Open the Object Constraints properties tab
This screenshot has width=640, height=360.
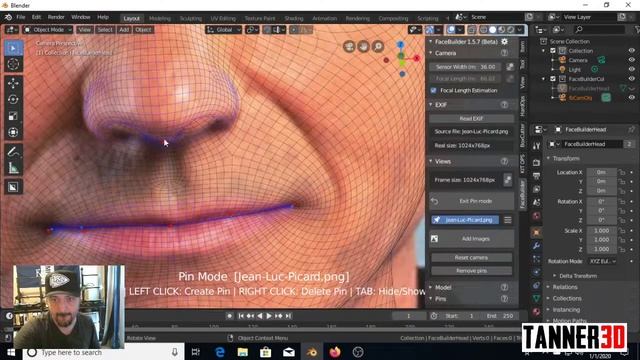(x=536, y=285)
